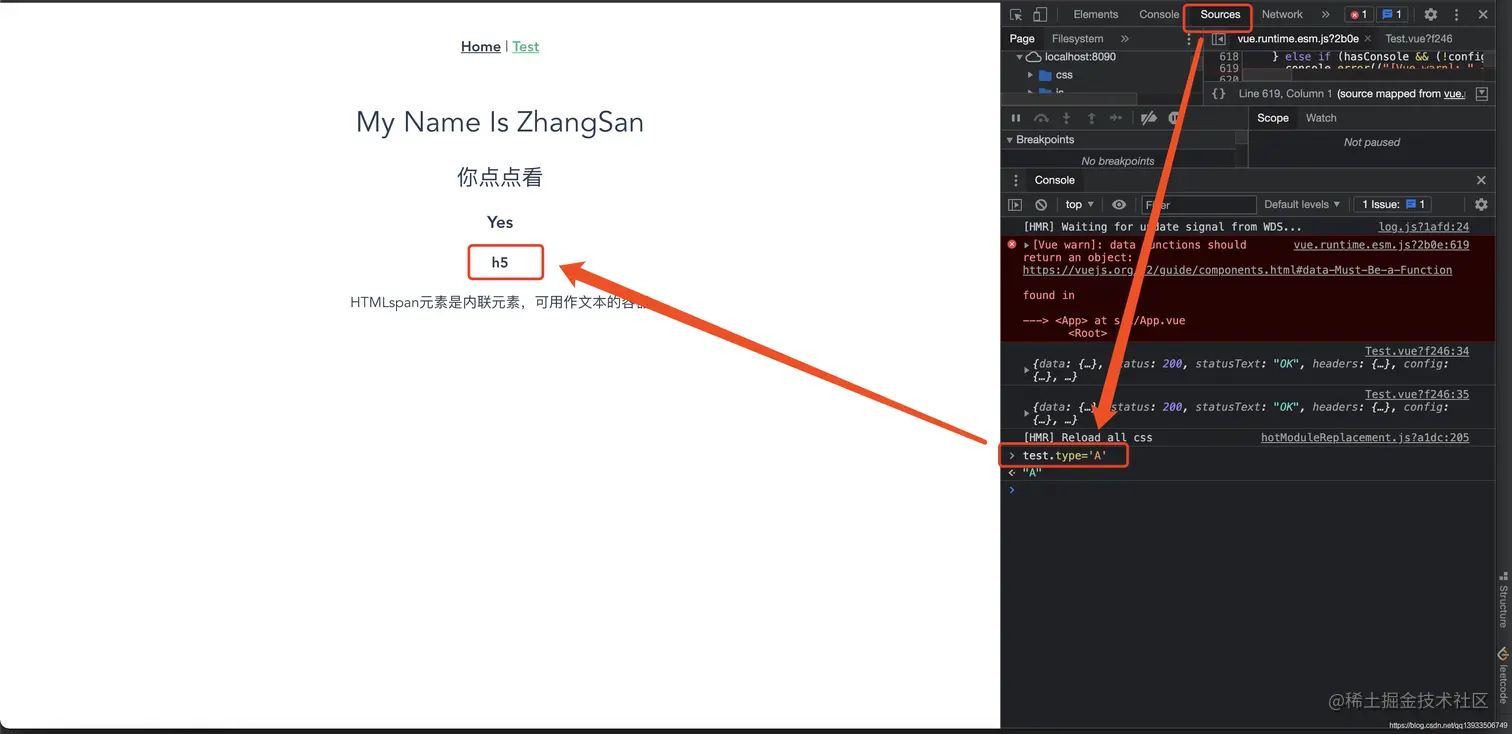Toggle device toolbar icon in DevTools
Screen dimensions: 1512x734
pos(1040,15)
